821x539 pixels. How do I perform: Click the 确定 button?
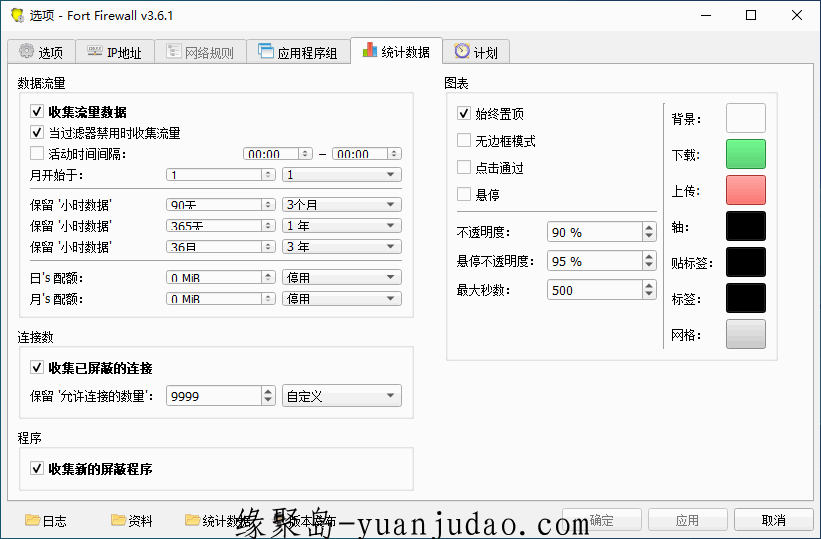[602, 520]
